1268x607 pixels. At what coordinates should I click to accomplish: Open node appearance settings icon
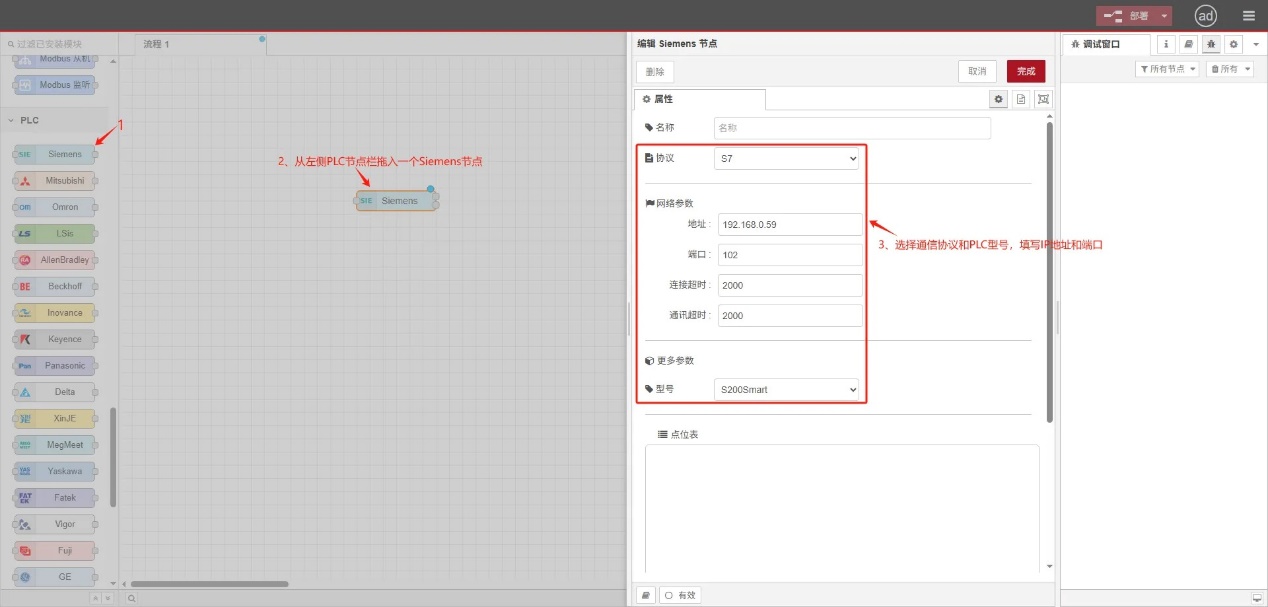[x=1043, y=99]
